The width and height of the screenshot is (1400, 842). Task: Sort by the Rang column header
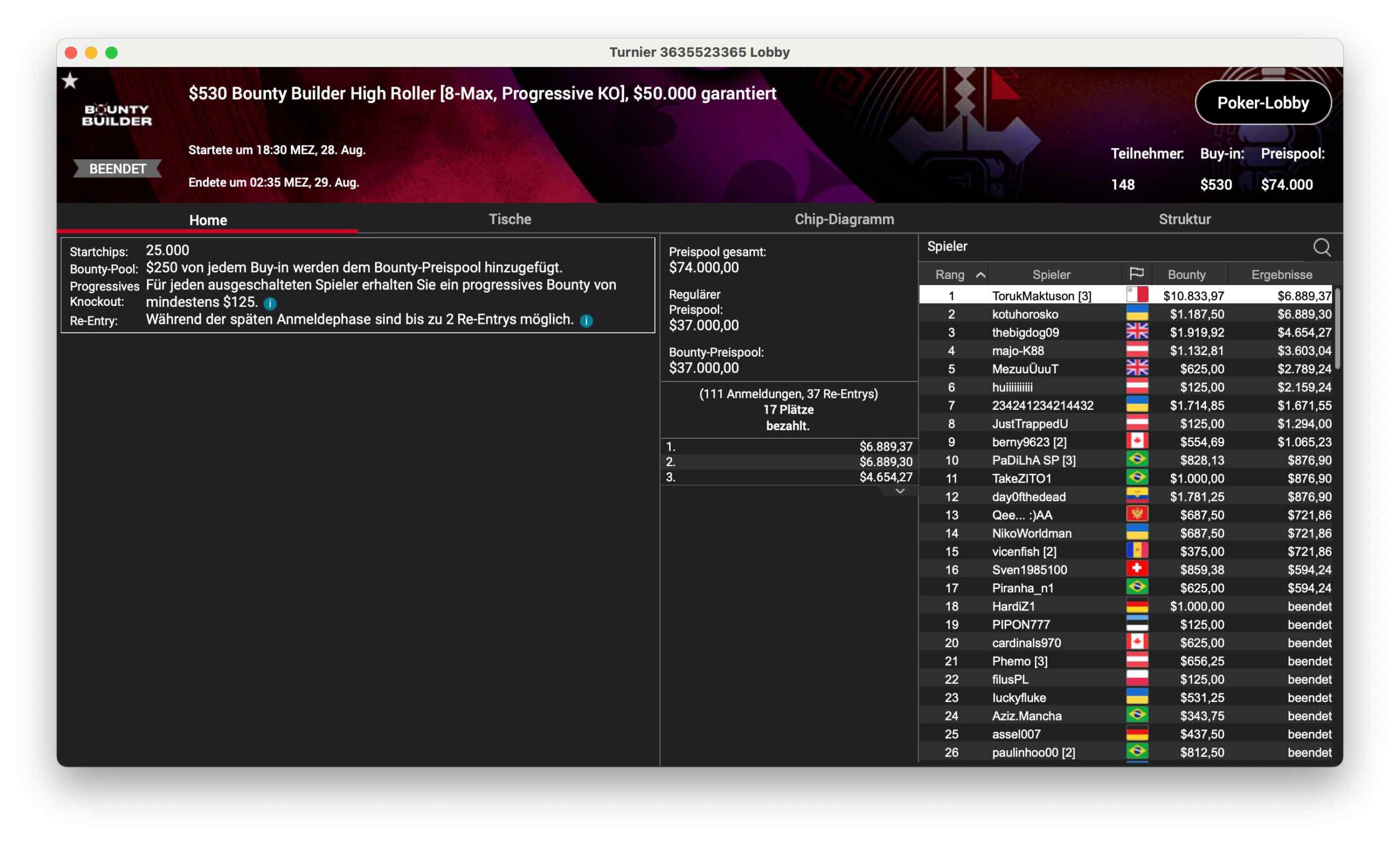click(949, 275)
